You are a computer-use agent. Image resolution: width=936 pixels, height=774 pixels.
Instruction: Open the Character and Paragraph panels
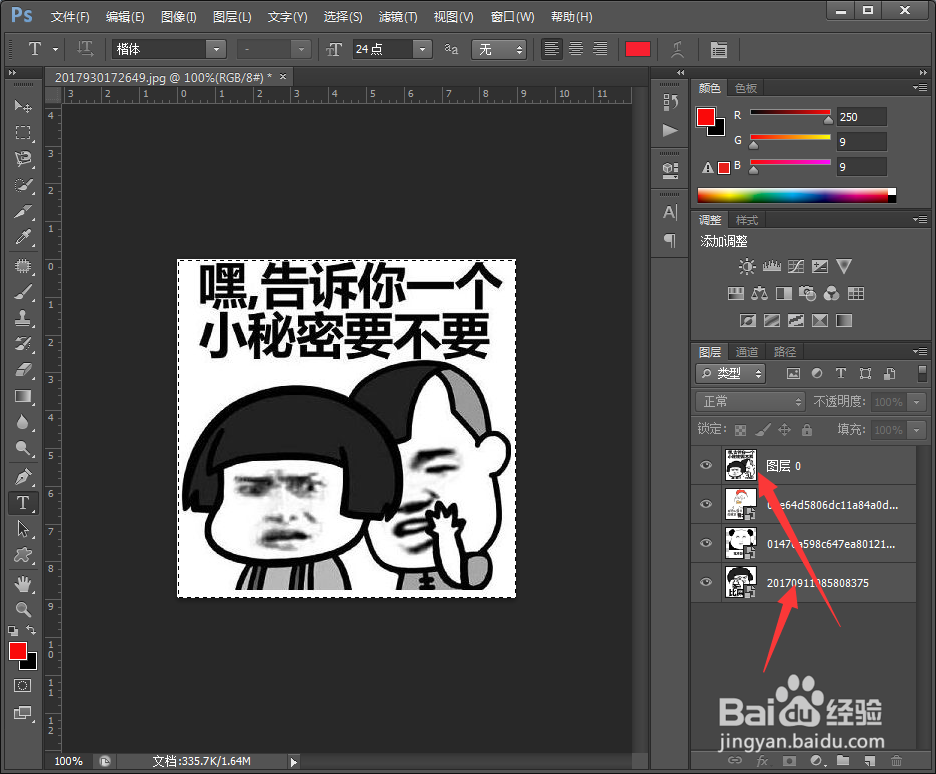718,50
